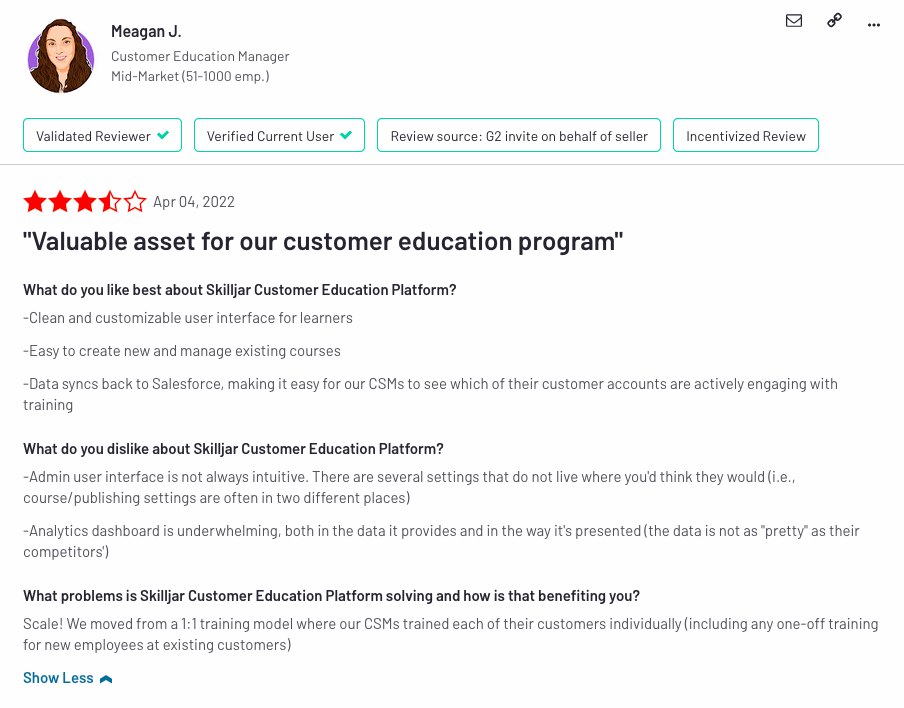Click the Customer Education Manager job title
Viewport: 904px width, 708px height.
pyautogui.click(x=200, y=57)
